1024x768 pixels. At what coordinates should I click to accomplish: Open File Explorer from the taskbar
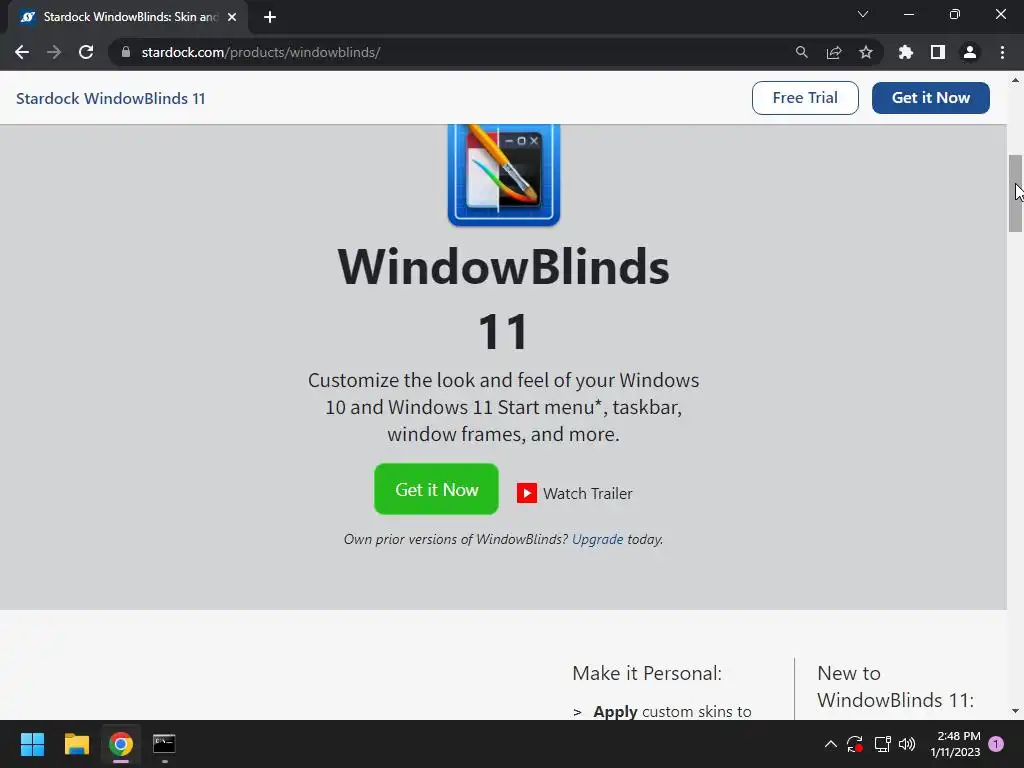coord(76,744)
